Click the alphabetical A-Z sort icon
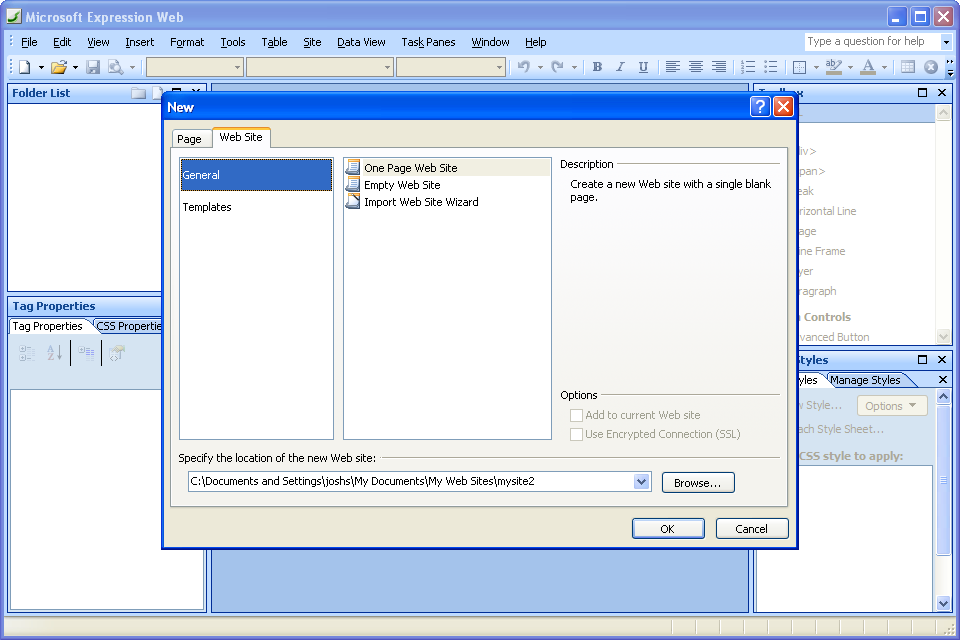The height and width of the screenshot is (640, 960). [54, 353]
